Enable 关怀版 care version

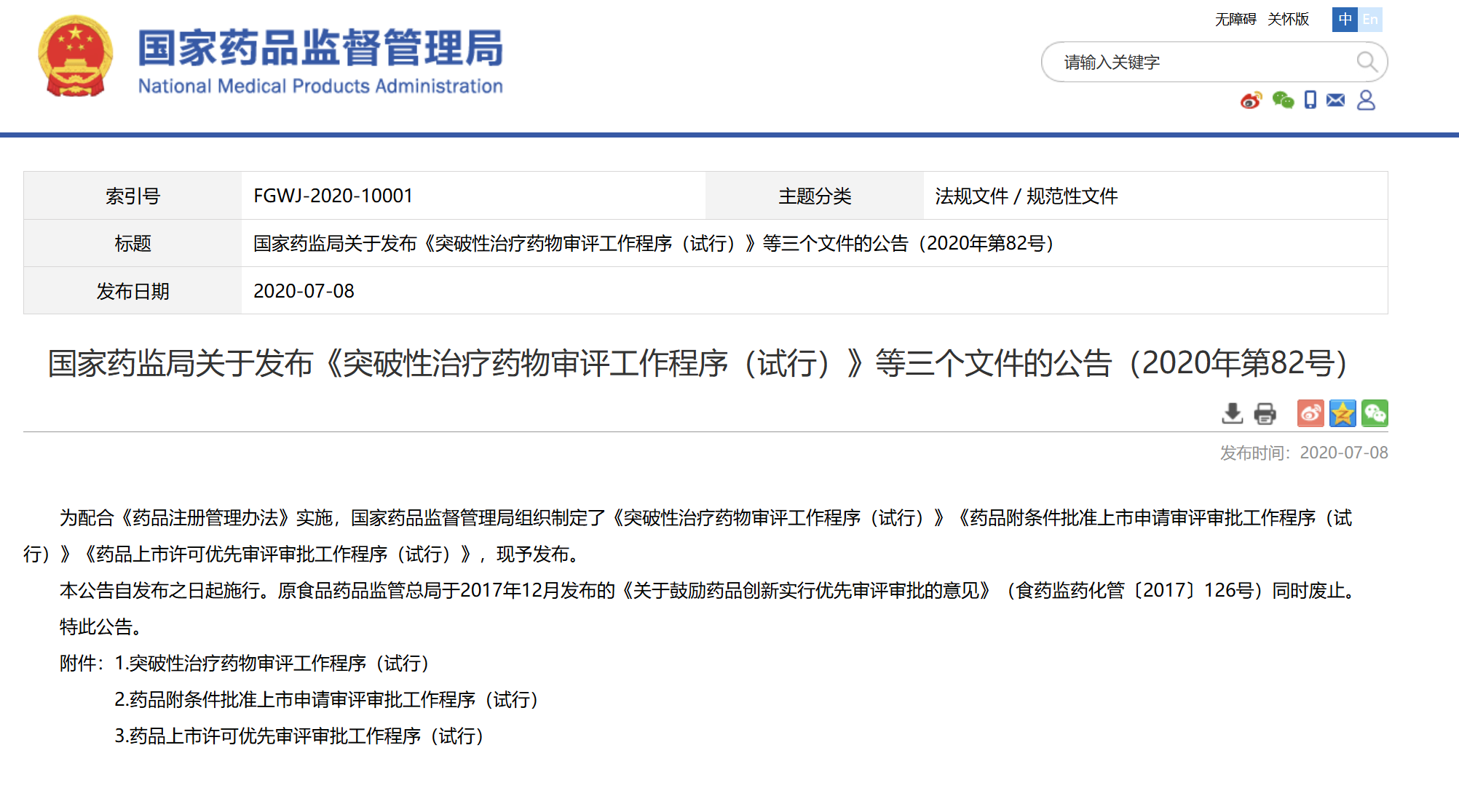[1288, 20]
